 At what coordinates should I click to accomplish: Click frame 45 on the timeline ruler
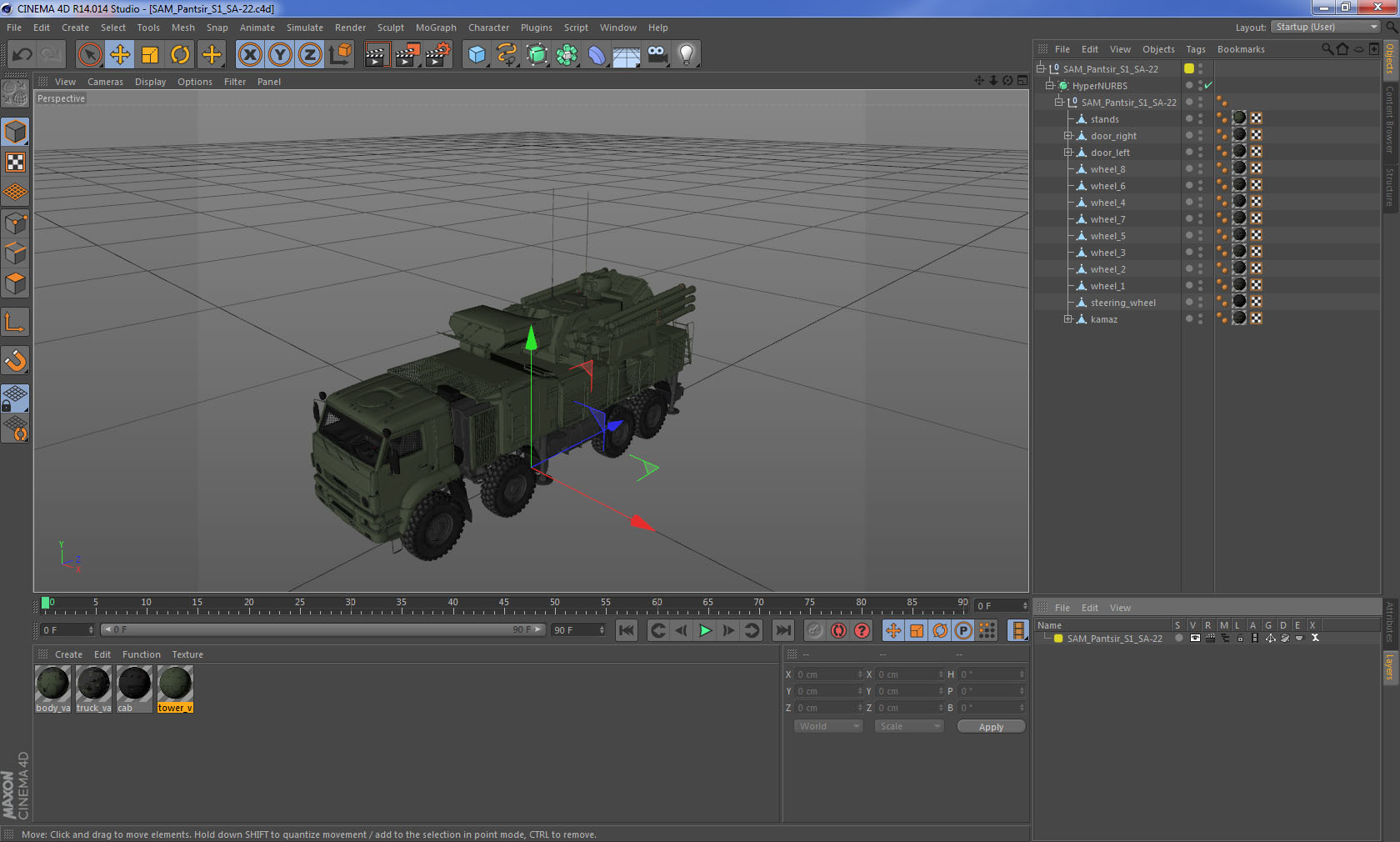503,604
